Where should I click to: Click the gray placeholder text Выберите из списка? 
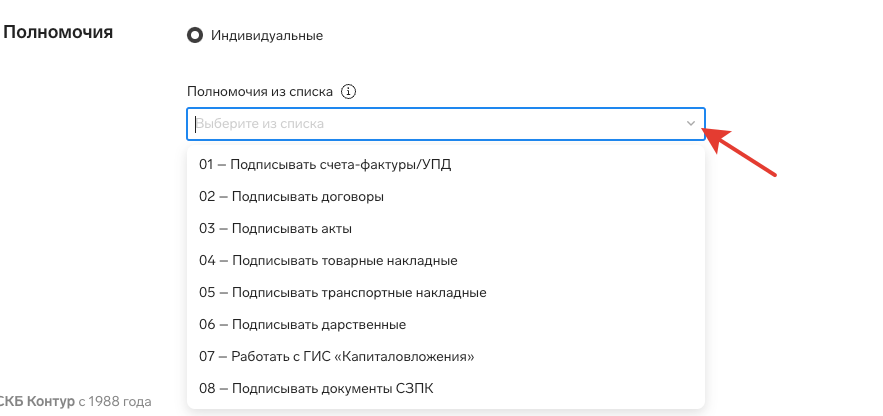click(x=260, y=124)
